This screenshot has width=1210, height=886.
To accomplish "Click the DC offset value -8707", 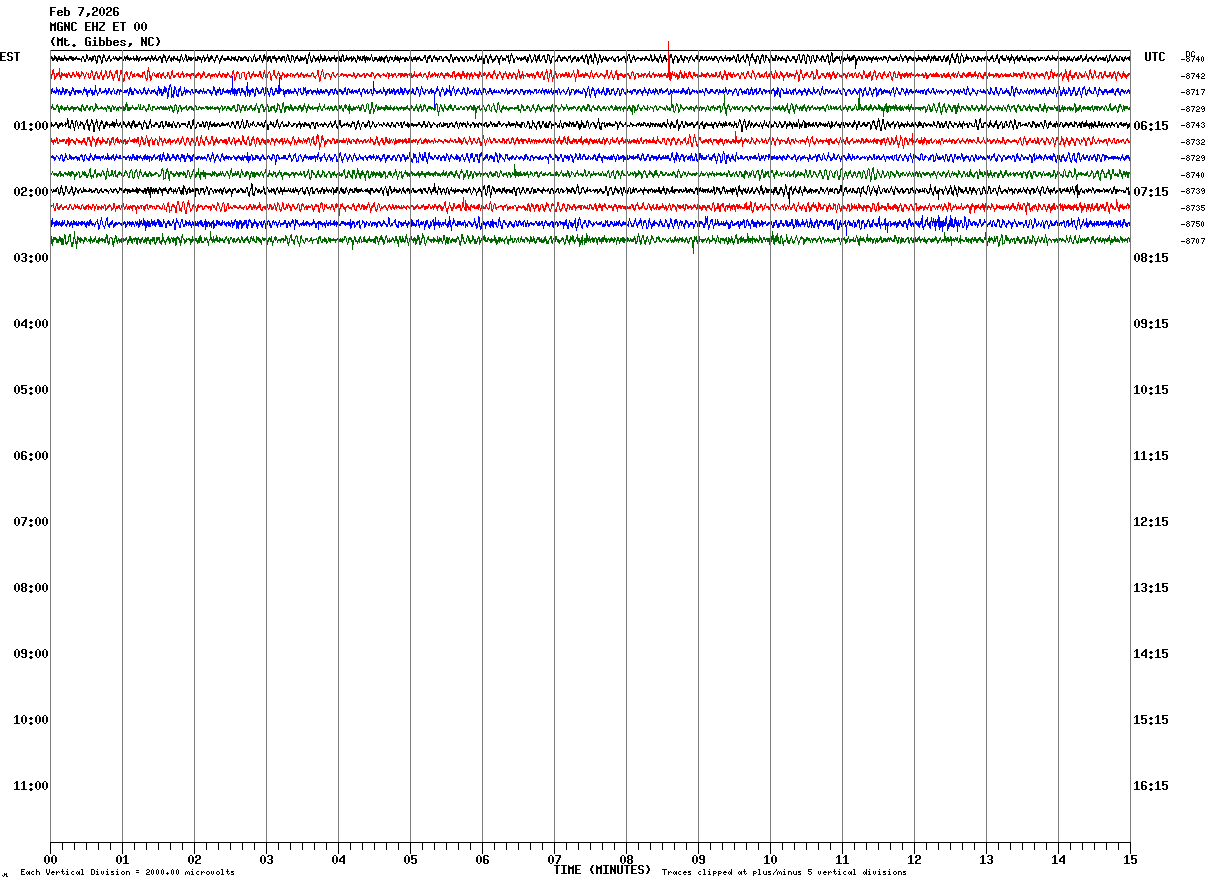I will click(1193, 241).
